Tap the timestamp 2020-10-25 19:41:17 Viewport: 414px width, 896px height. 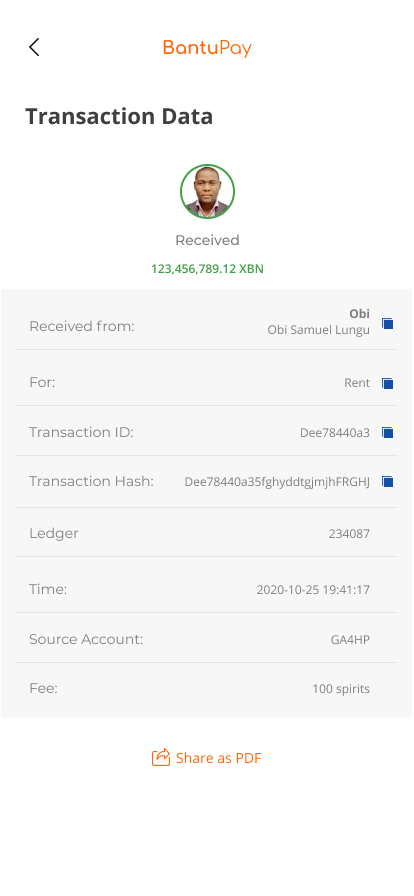tap(313, 590)
